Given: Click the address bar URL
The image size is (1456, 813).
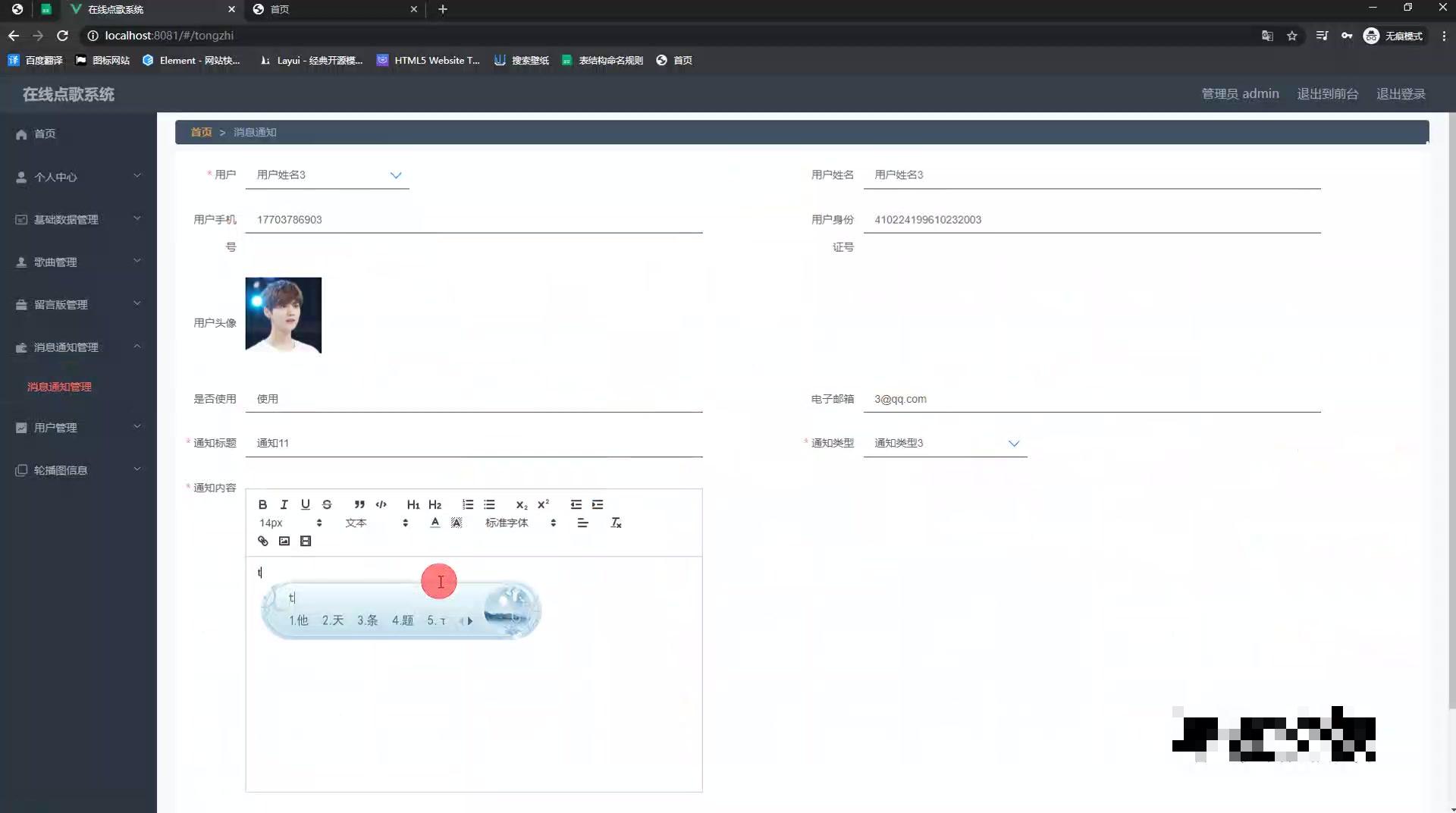Looking at the screenshot, I should tap(169, 36).
